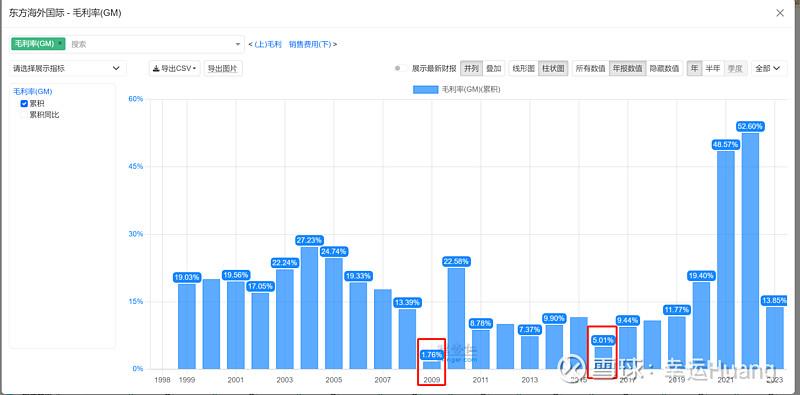The height and width of the screenshot is (395, 800).
Task: Uncheck the 累积 checkbox
Action: click(x=24, y=104)
